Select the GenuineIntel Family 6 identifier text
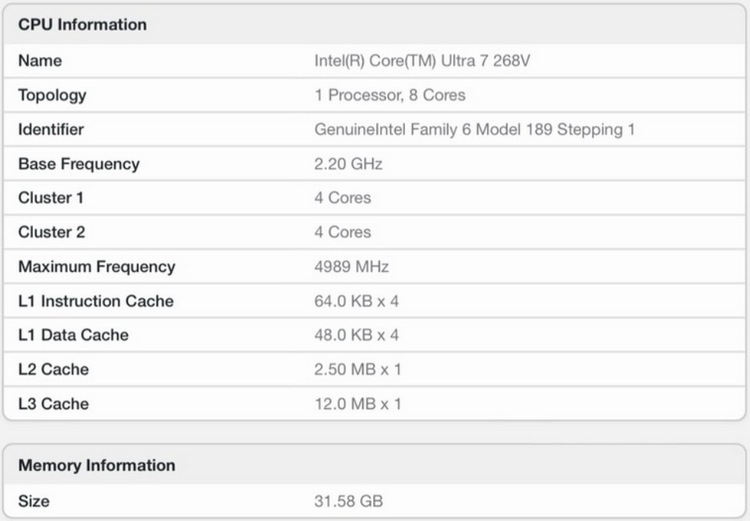 pyautogui.click(x=475, y=130)
